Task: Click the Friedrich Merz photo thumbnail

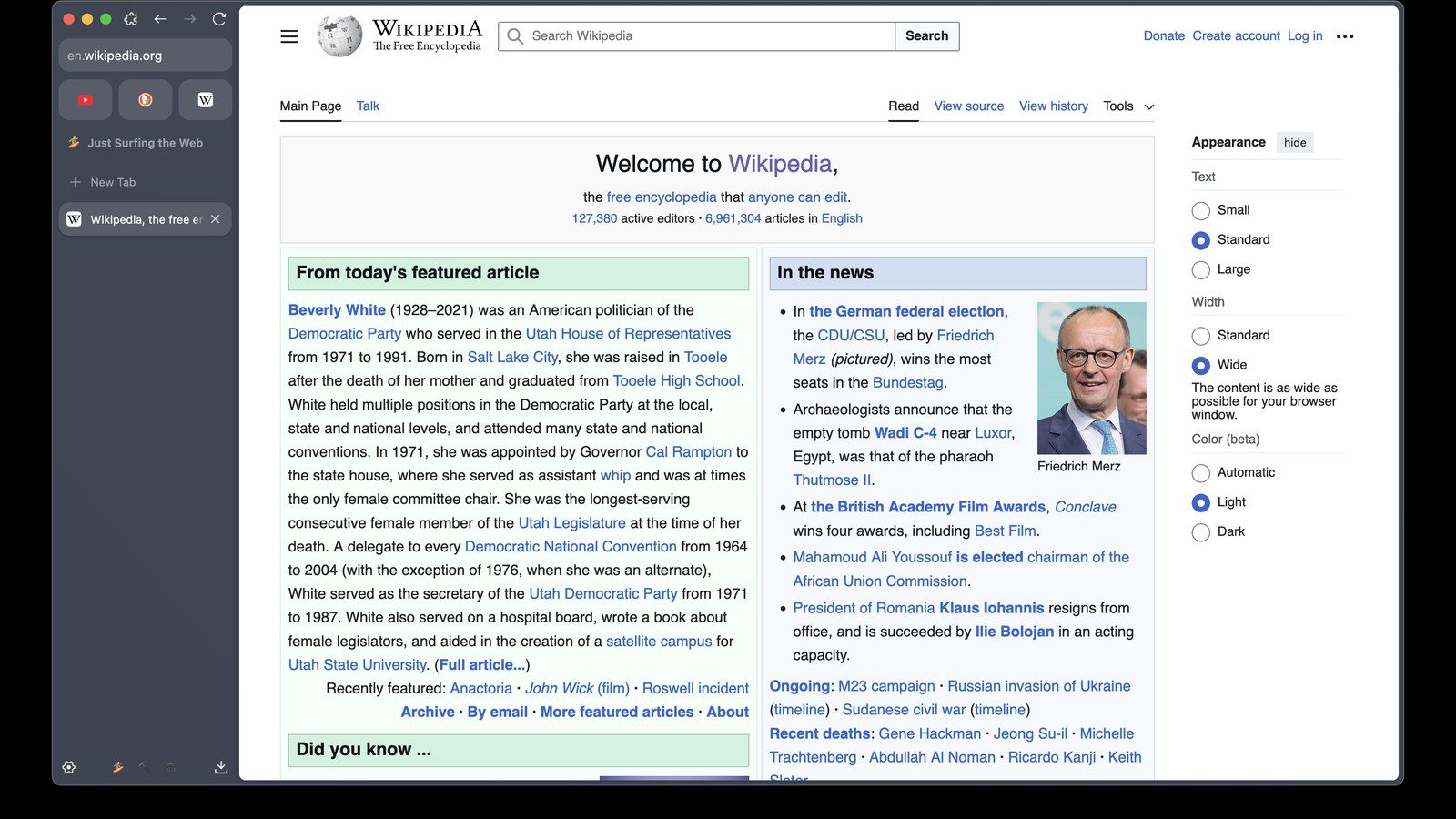Action: (1092, 379)
